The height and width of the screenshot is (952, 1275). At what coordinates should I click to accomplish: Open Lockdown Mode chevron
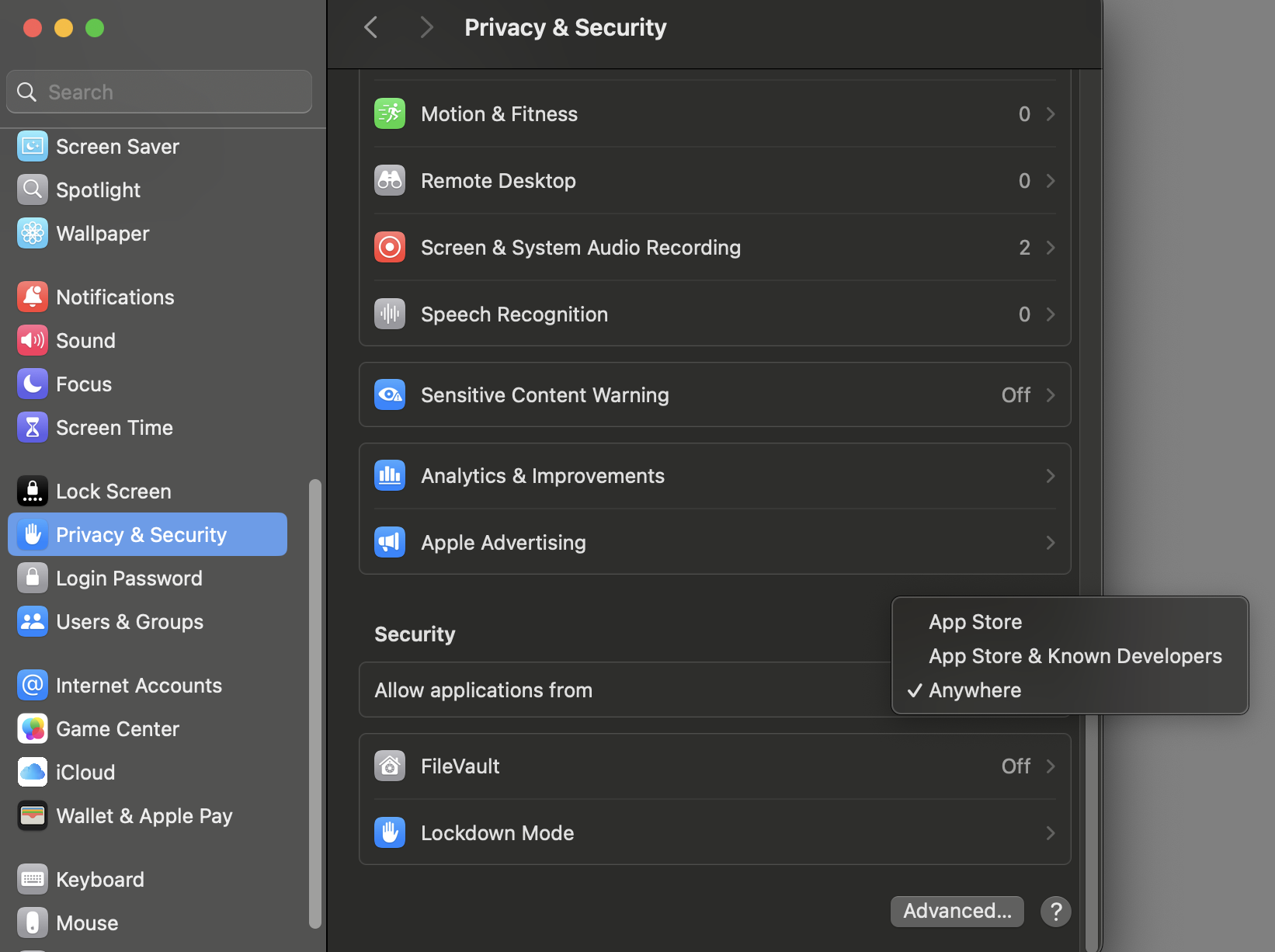point(1051,832)
